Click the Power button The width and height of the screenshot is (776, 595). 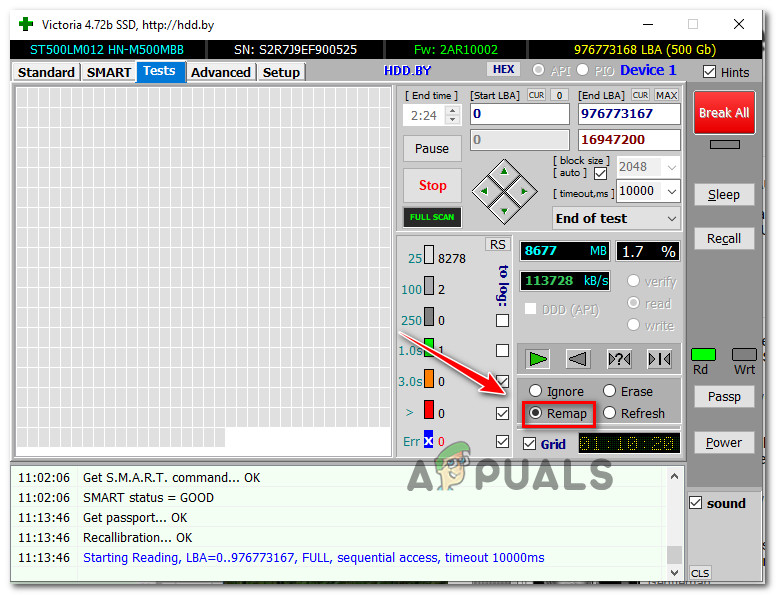click(724, 443)
